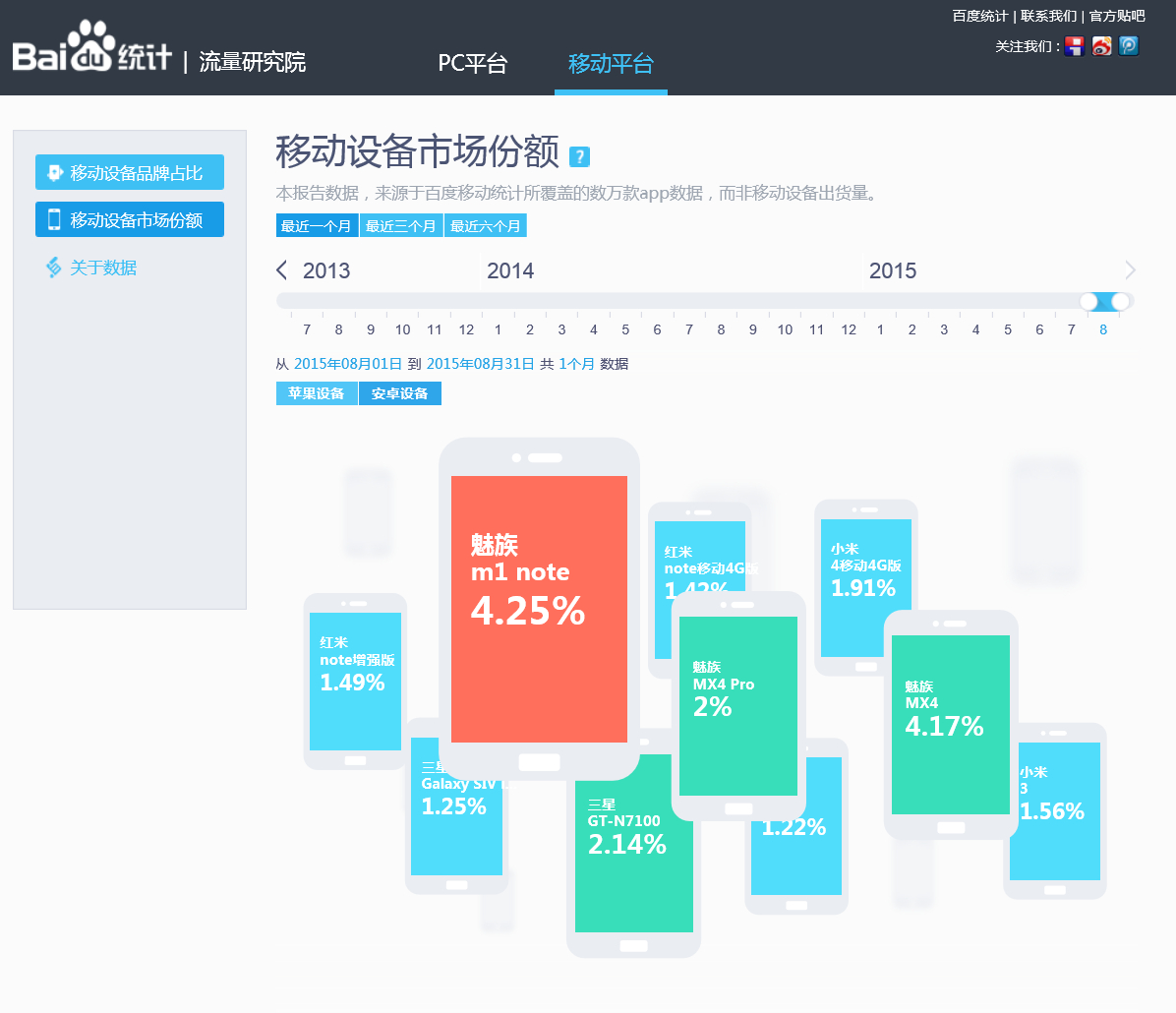Open the Tencent Weibo icon
The image size is (1176, 1013).
(x=1129, y=46)
